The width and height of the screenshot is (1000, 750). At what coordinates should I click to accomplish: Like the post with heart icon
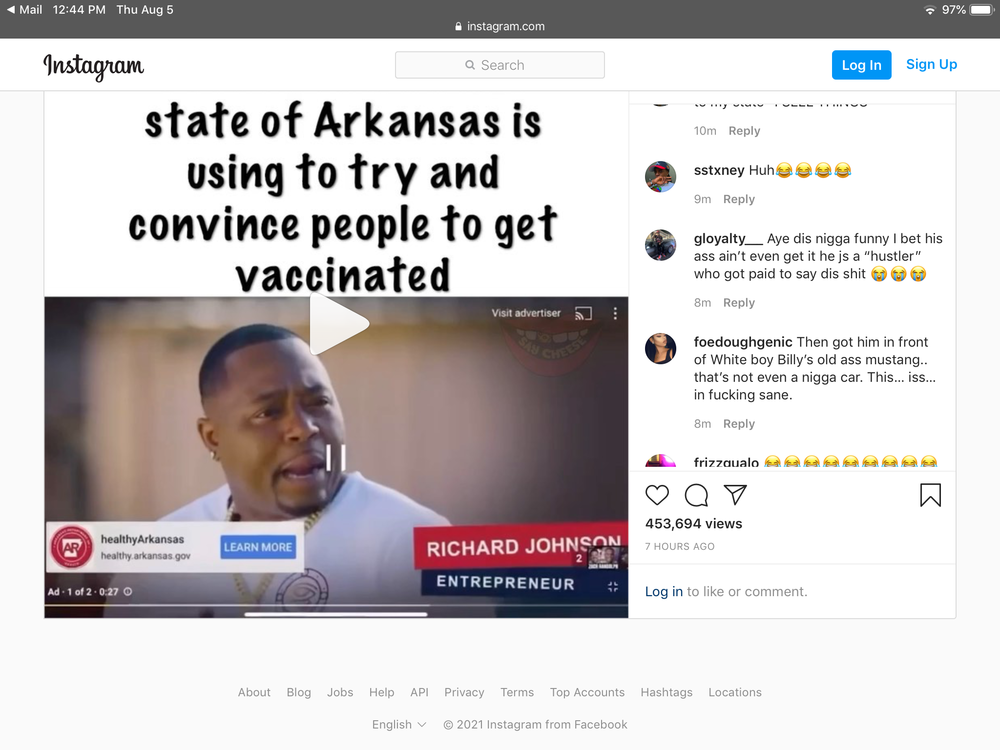657,496
